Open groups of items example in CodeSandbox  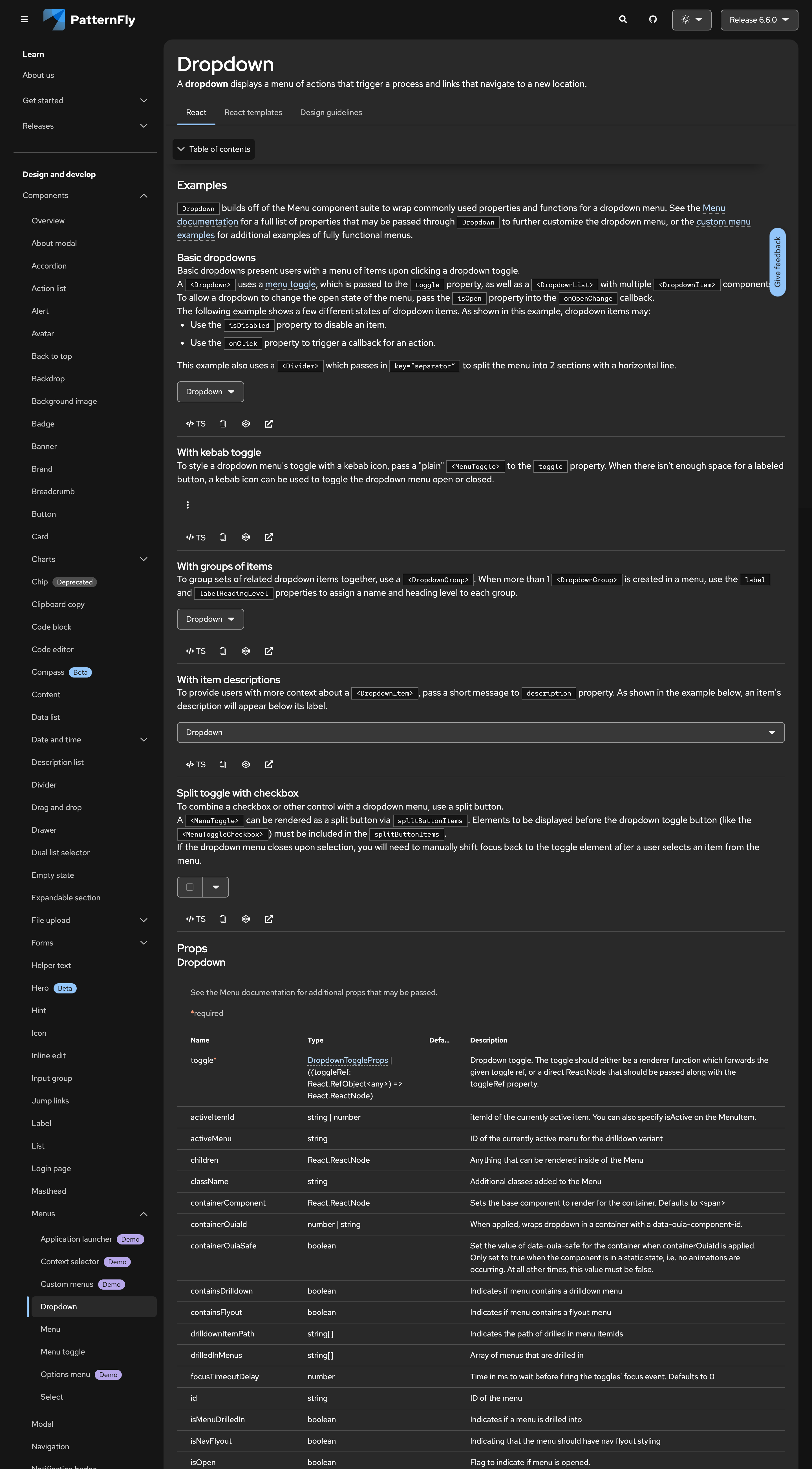coord(246,651)
